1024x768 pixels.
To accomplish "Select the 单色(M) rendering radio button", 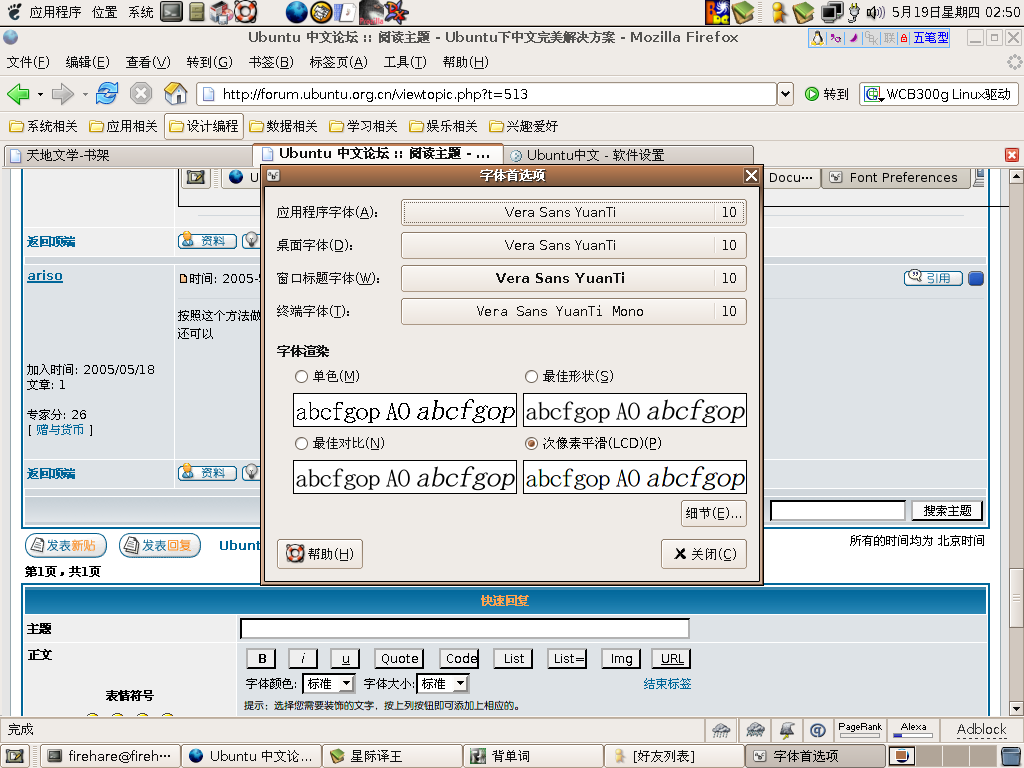I will [301, 376].
